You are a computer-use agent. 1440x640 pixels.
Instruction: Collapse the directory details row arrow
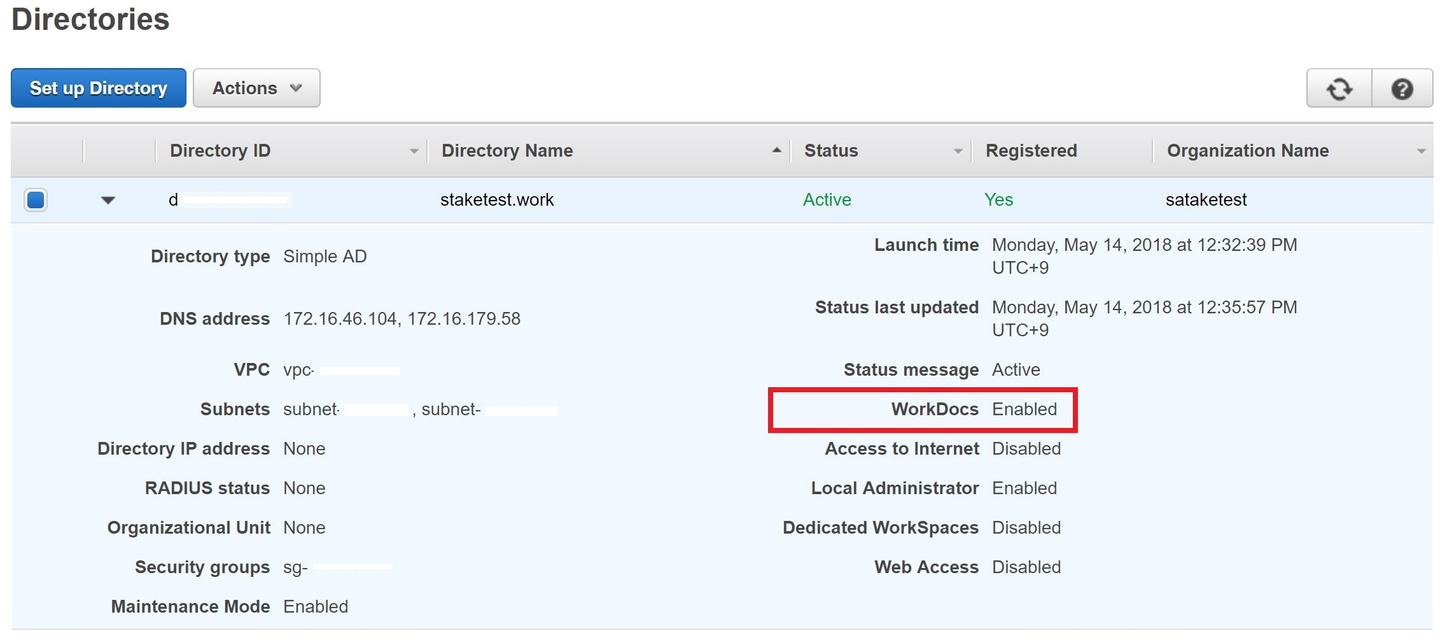coord(108,200)
